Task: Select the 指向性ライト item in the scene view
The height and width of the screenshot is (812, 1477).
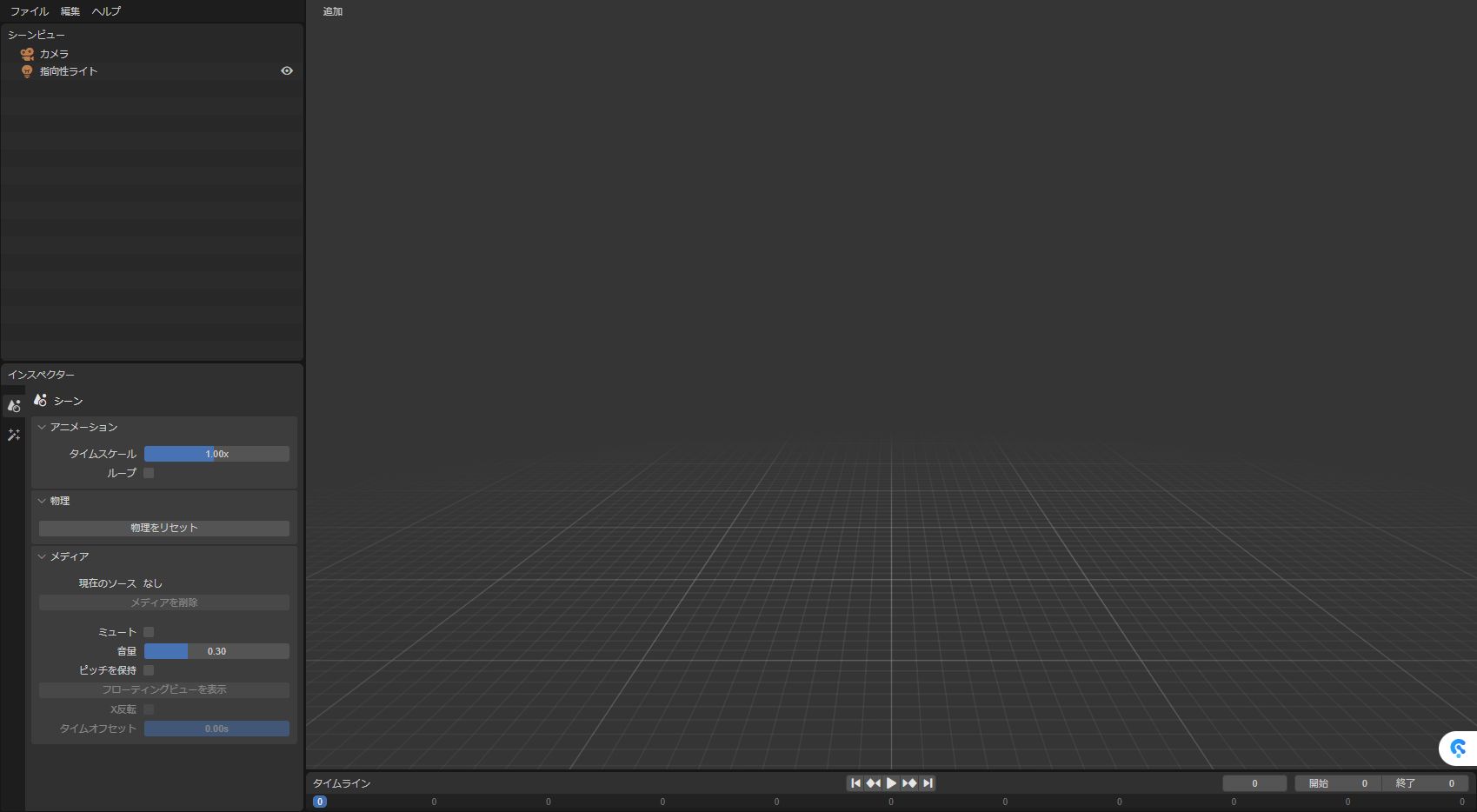Action: point(69,71)
